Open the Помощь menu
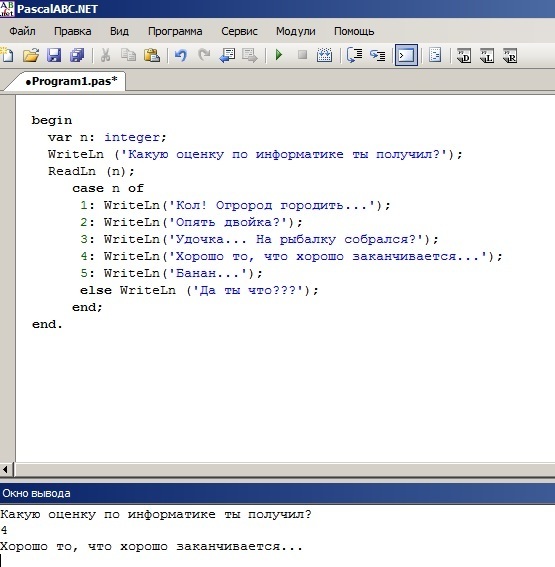 pos(354,31)
